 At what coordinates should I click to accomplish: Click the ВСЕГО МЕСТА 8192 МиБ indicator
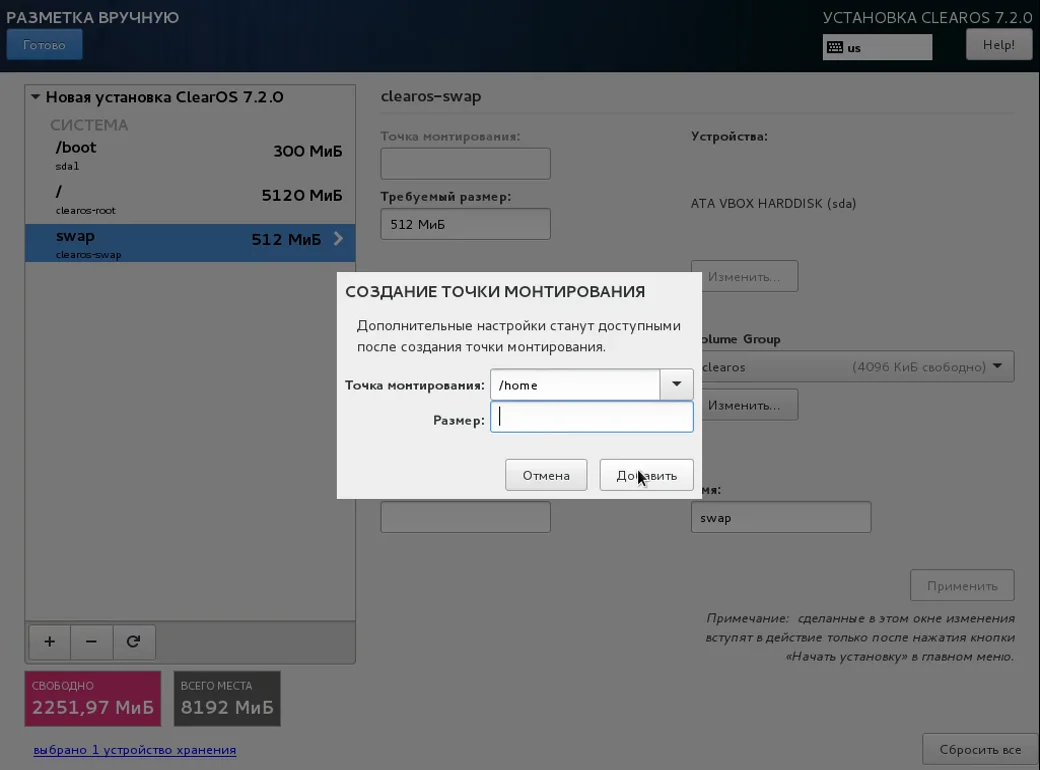click(227, 698)
